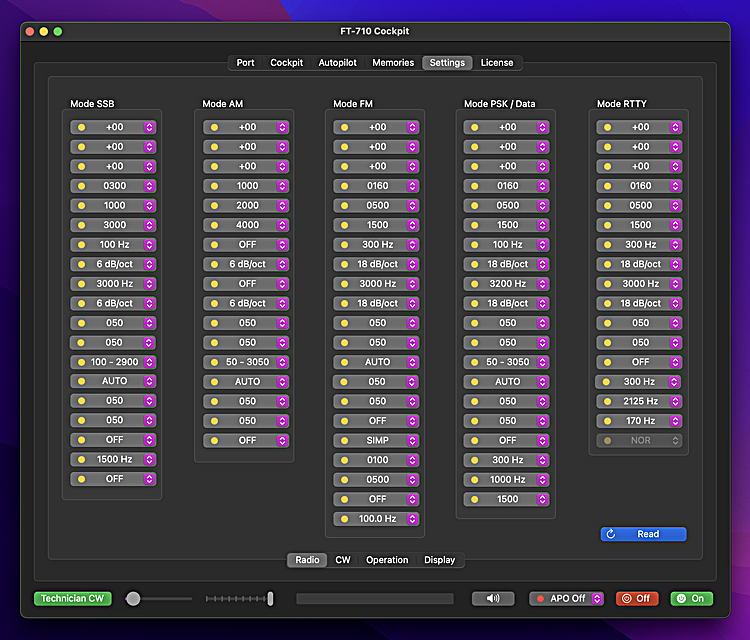Open the Mode FM AUTO popup

click(376, 362)
